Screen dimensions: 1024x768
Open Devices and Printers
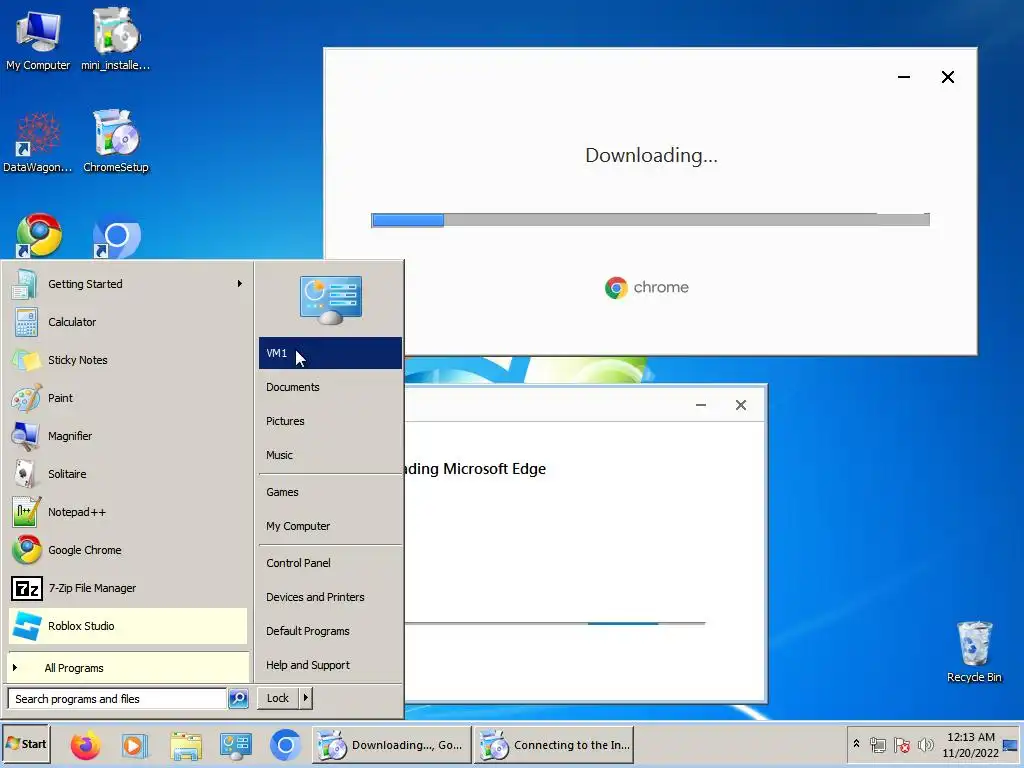[x=330, y=597]
